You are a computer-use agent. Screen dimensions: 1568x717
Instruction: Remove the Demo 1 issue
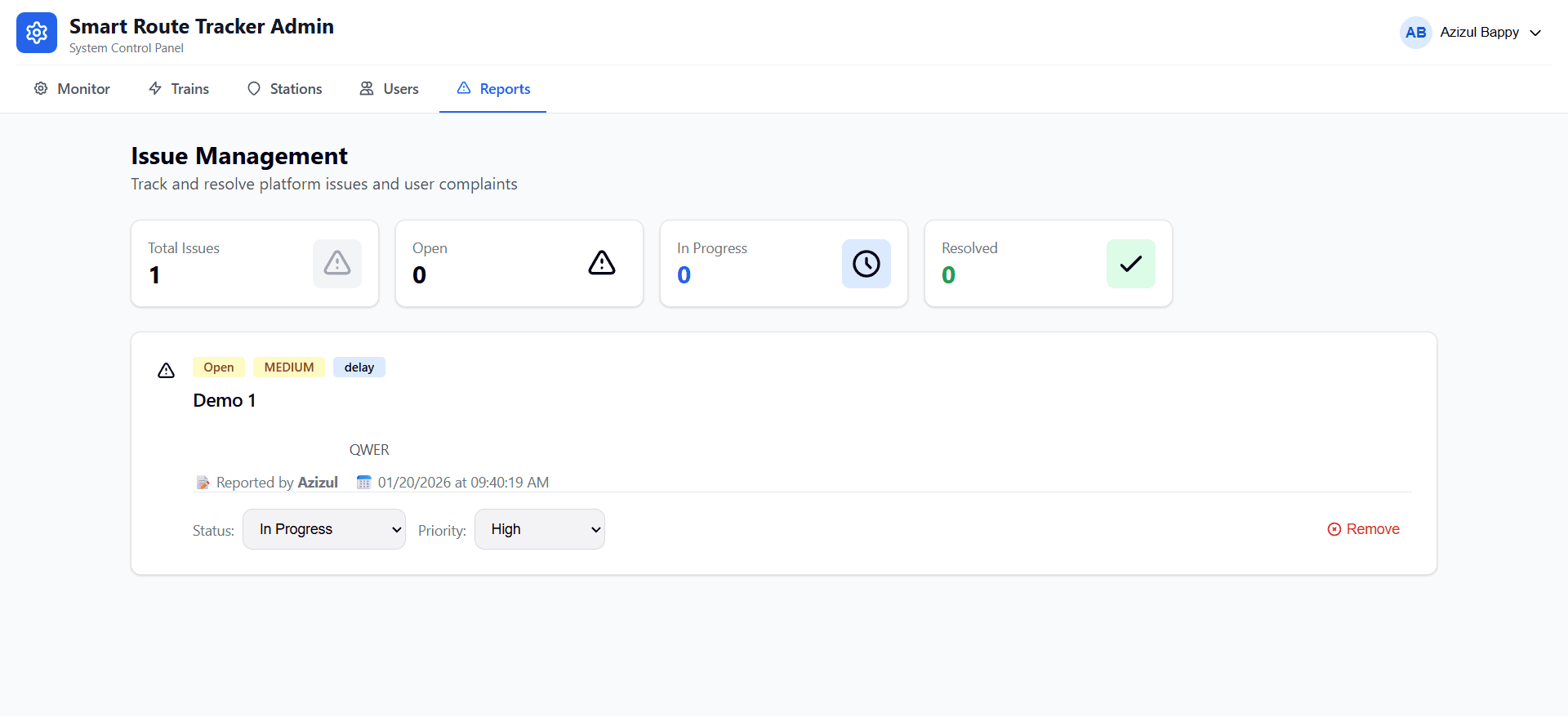click(1364, 529)
